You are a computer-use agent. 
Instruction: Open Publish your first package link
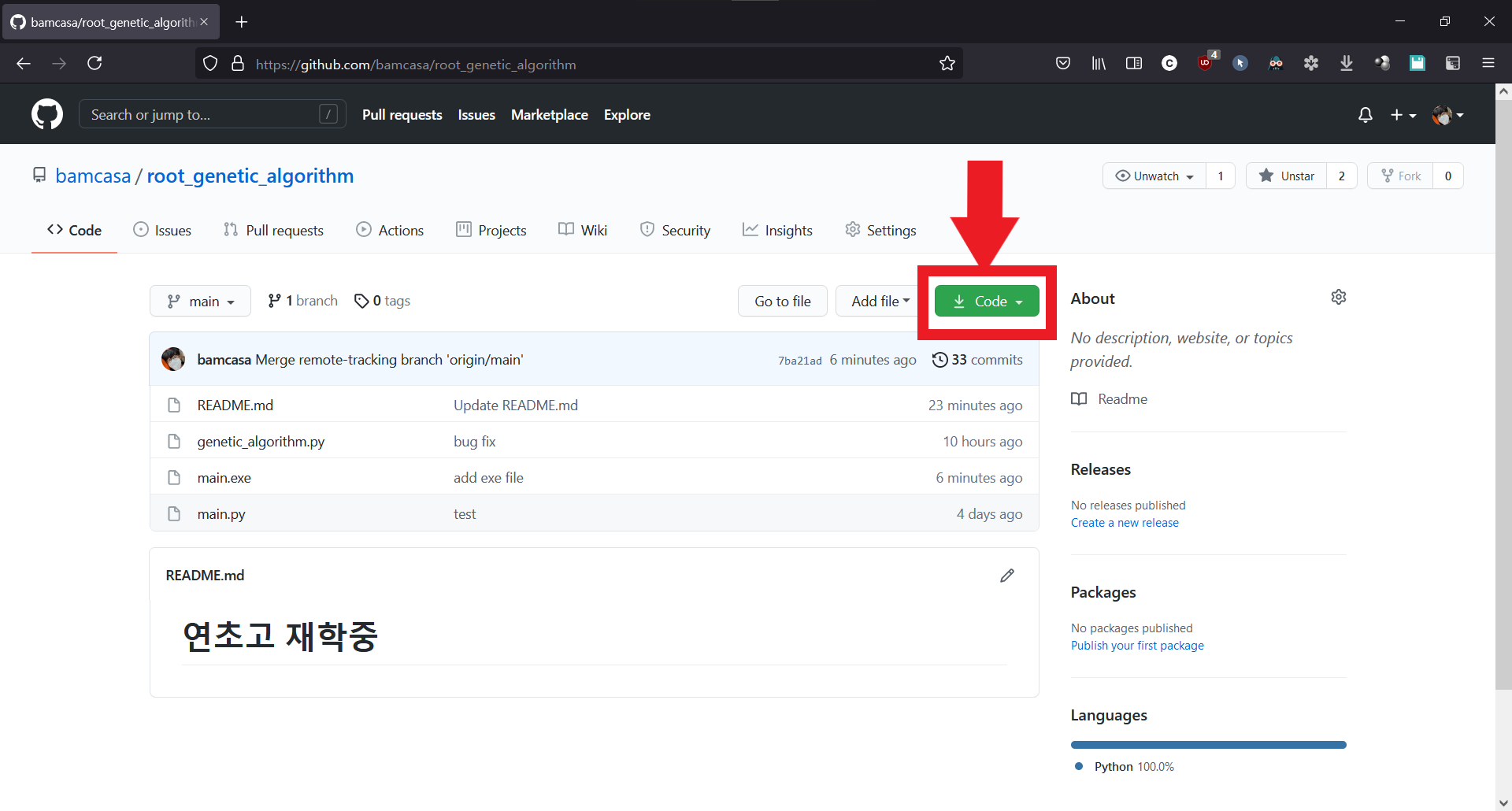coord(1137,646)
